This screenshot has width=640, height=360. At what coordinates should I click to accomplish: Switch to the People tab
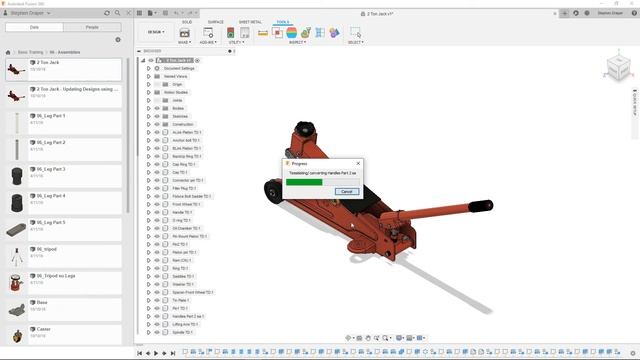coord(92,27)
